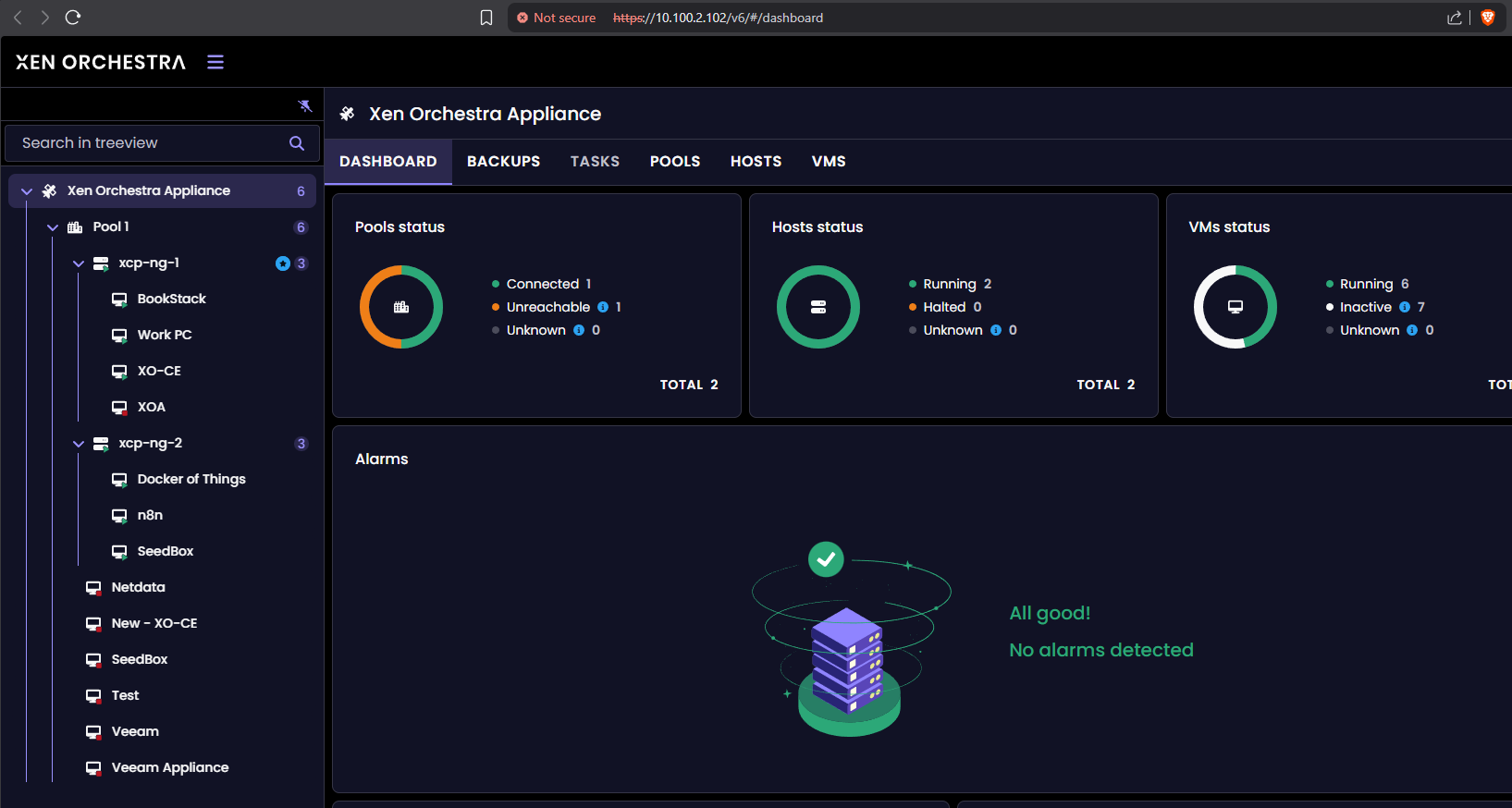1512x808 pixels.
Task: Focus the Search in treeview field
Action: [x=148, y=143]
